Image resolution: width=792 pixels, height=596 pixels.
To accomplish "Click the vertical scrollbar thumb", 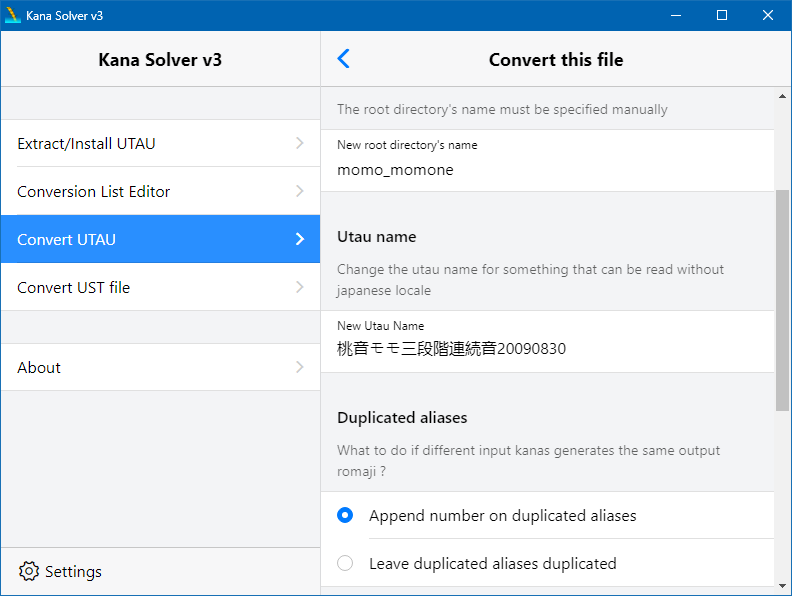I will point(782,301).
